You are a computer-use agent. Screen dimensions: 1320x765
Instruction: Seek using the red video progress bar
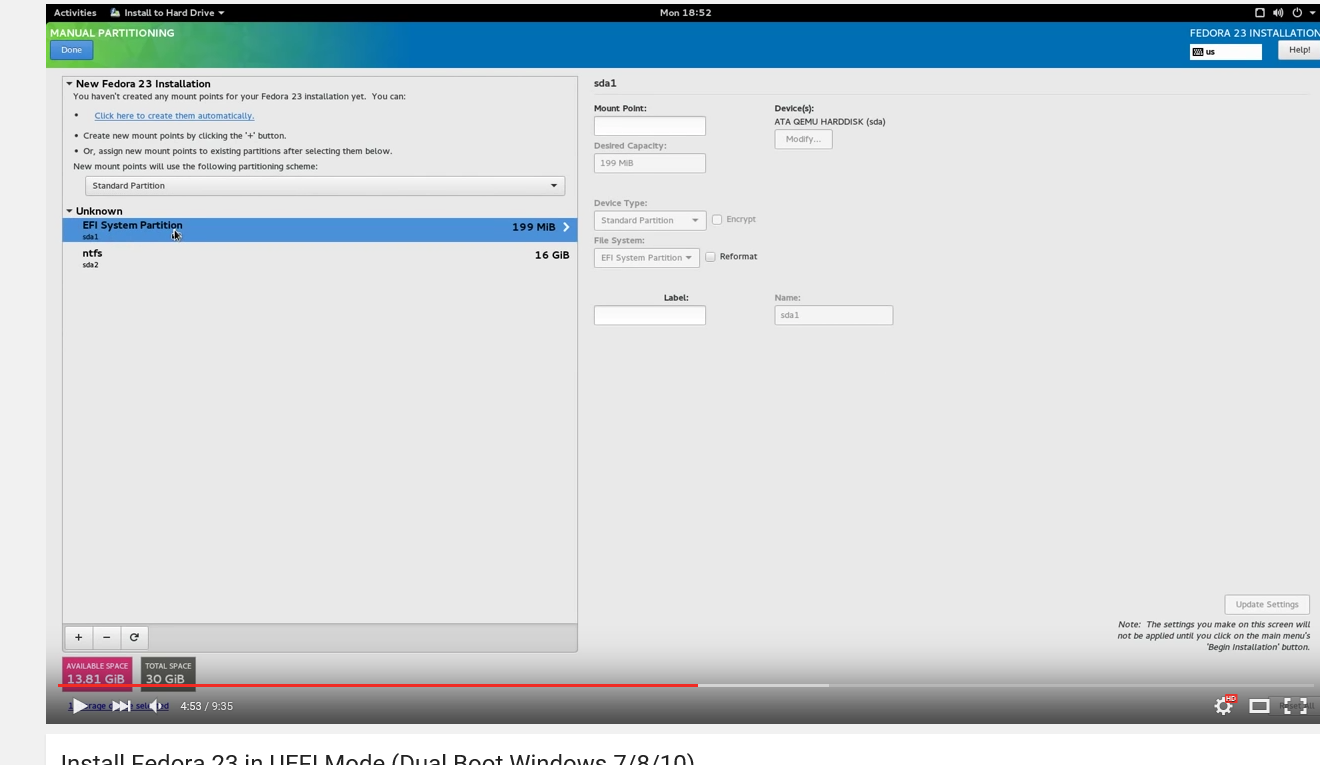[378, 685]
